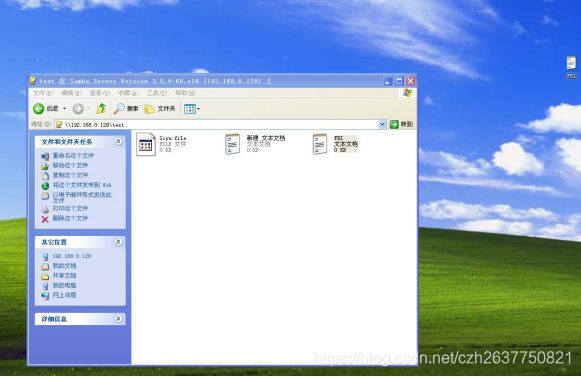Click 复制这个文件 copy link

tap(70, 175)
